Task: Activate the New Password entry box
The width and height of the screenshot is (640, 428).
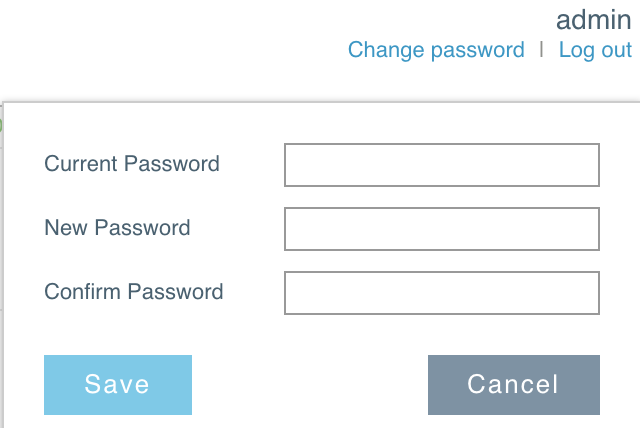Action: click(x=442, y=229)
